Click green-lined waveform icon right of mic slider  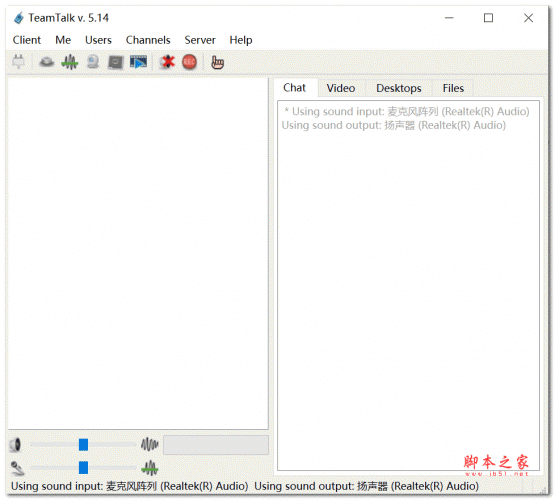(150, 468)
